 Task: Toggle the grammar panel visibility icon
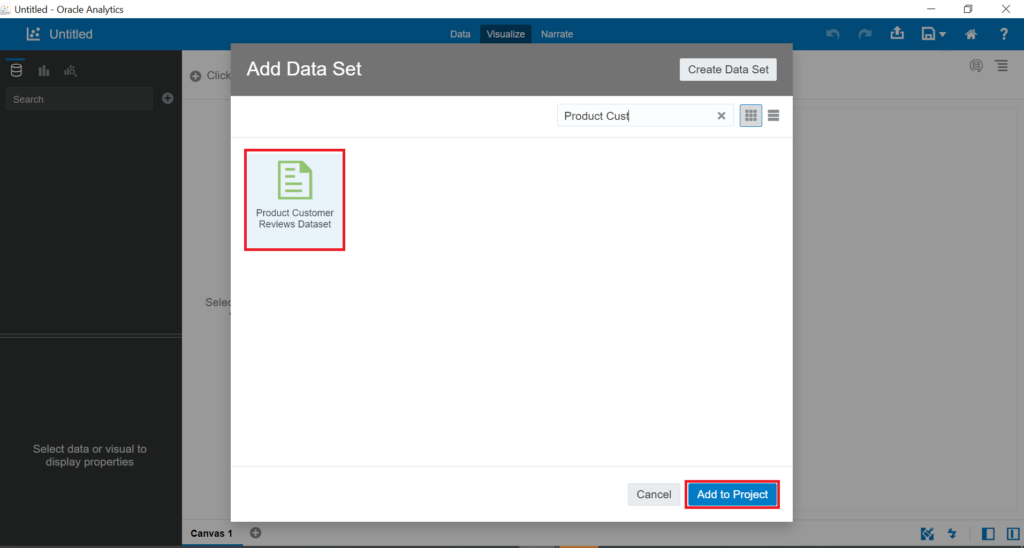click(x=1013, y=534)
